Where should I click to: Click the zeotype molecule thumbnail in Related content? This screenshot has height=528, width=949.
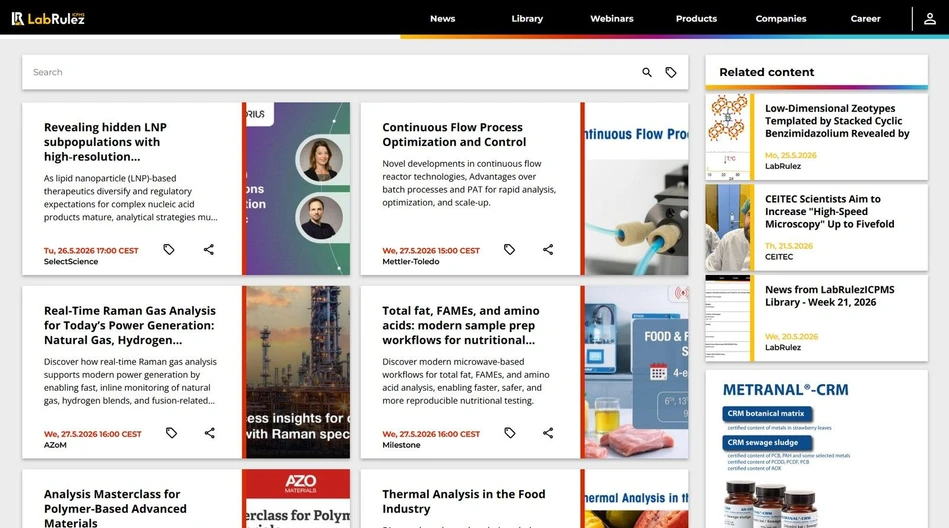tap(727, 137)
